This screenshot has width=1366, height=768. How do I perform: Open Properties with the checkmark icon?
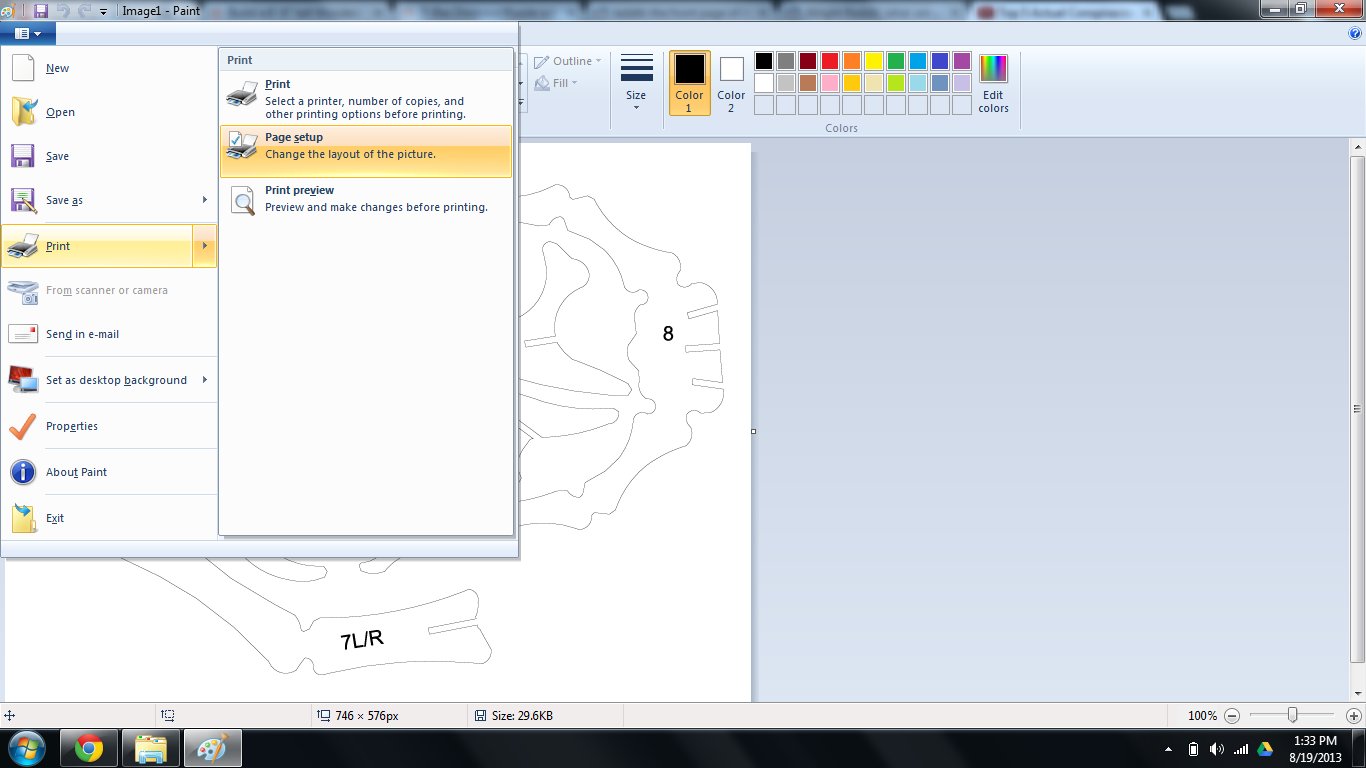109,426
